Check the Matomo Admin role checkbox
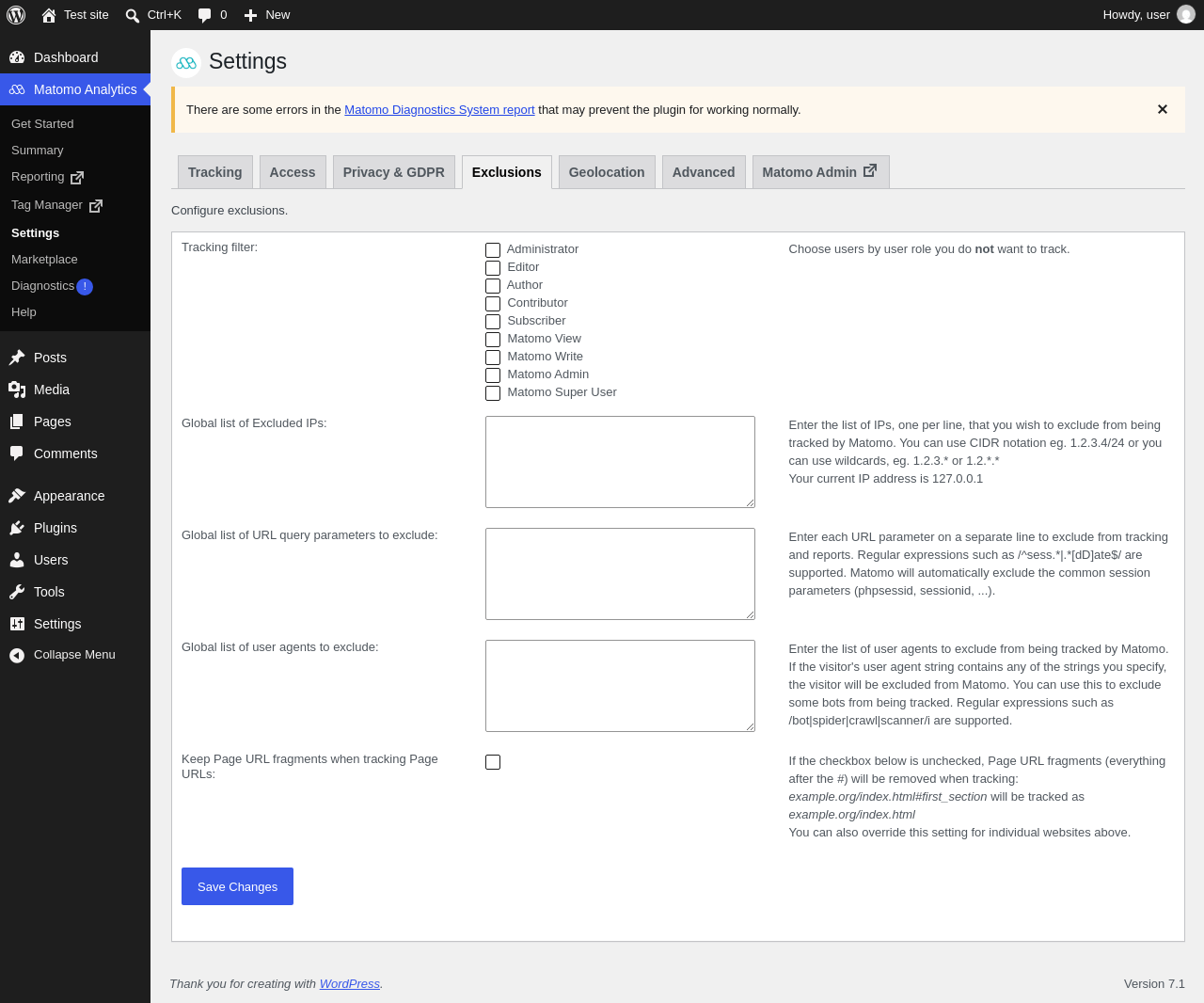The width and height of the screenshot is (1204, 1003). (493, 375)
